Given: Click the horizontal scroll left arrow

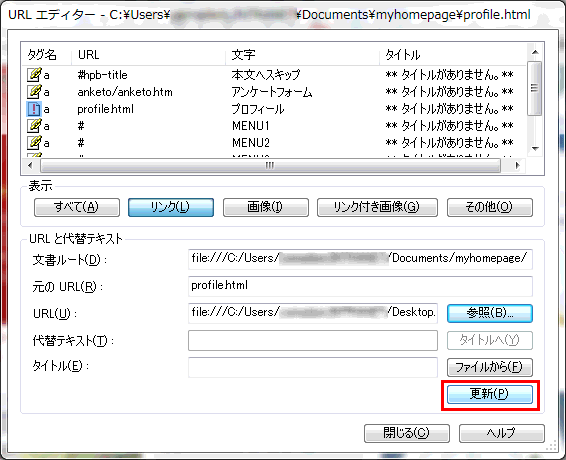Looking at the screenshot, I should (30, 166).
